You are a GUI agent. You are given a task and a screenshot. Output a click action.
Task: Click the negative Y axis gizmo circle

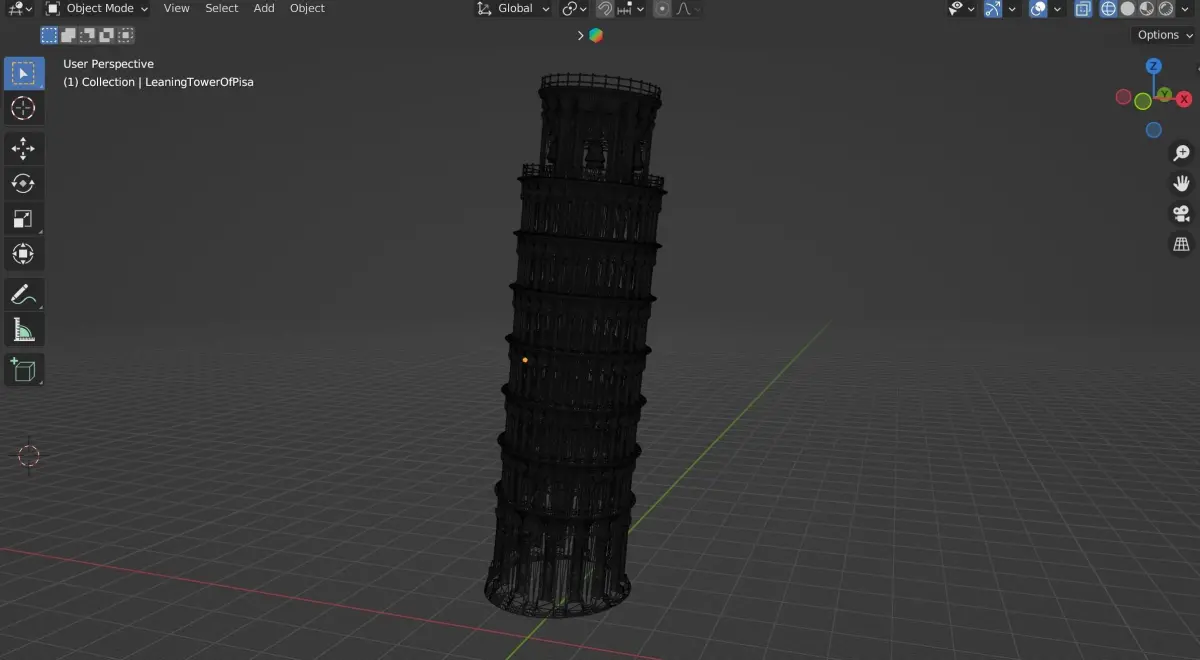[1143, 102]
